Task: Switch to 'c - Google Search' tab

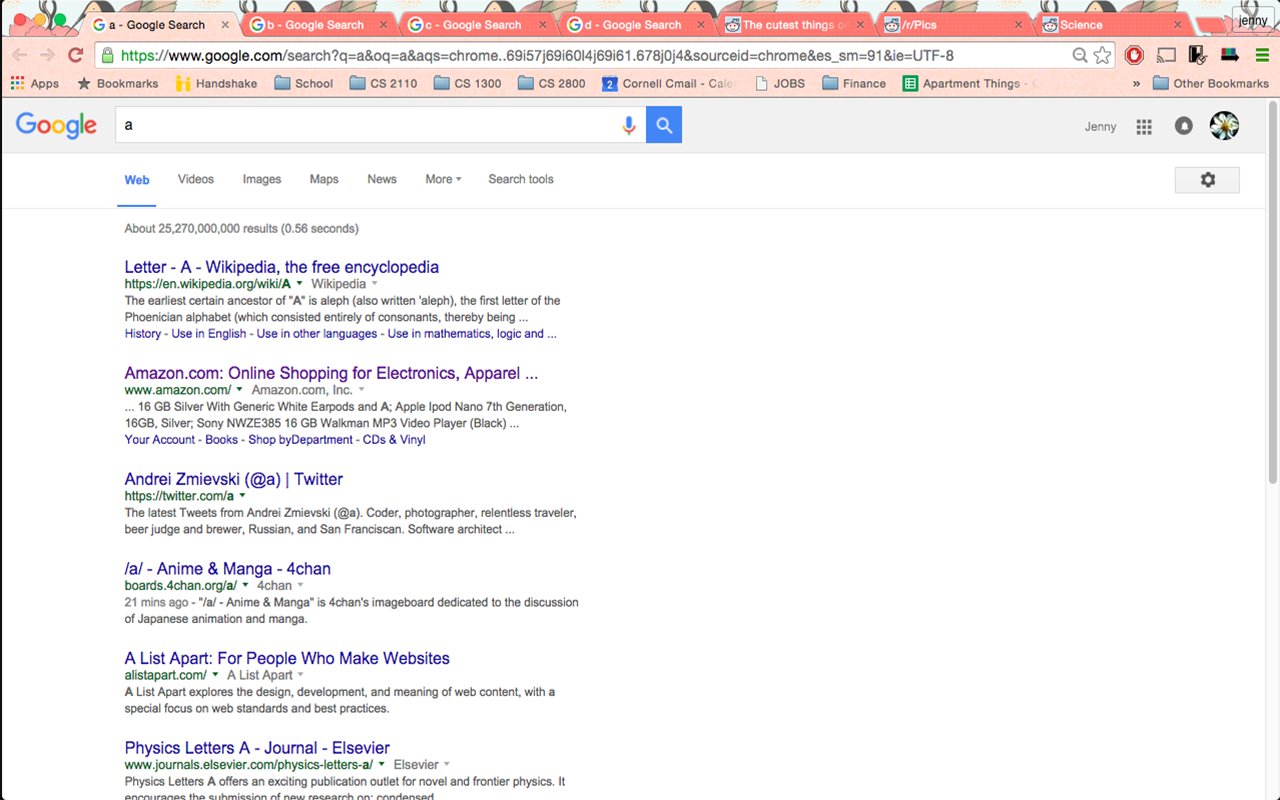Action: click(x=473, y=25)
